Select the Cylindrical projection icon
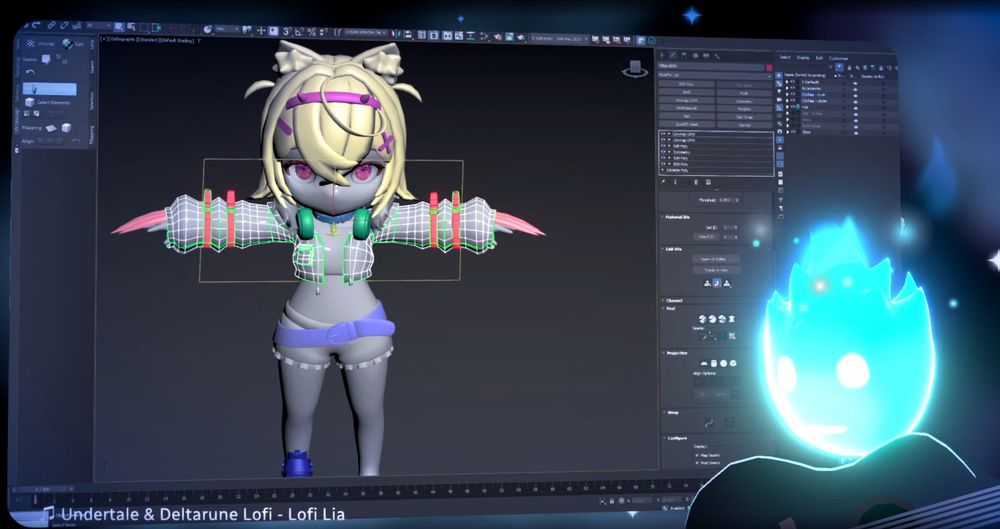 [714, 363]
